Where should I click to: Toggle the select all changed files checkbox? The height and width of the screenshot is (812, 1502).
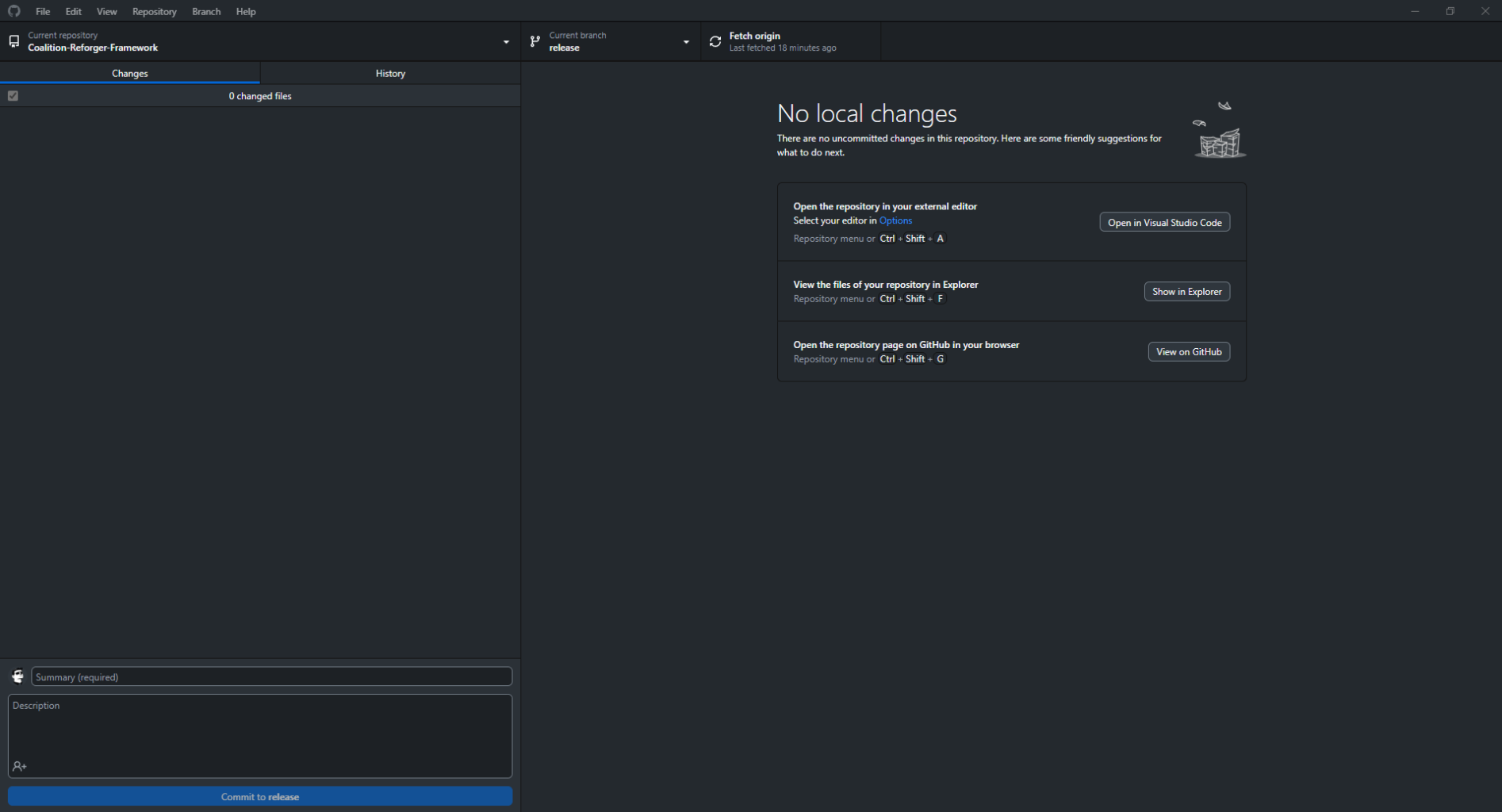[13, 96]
